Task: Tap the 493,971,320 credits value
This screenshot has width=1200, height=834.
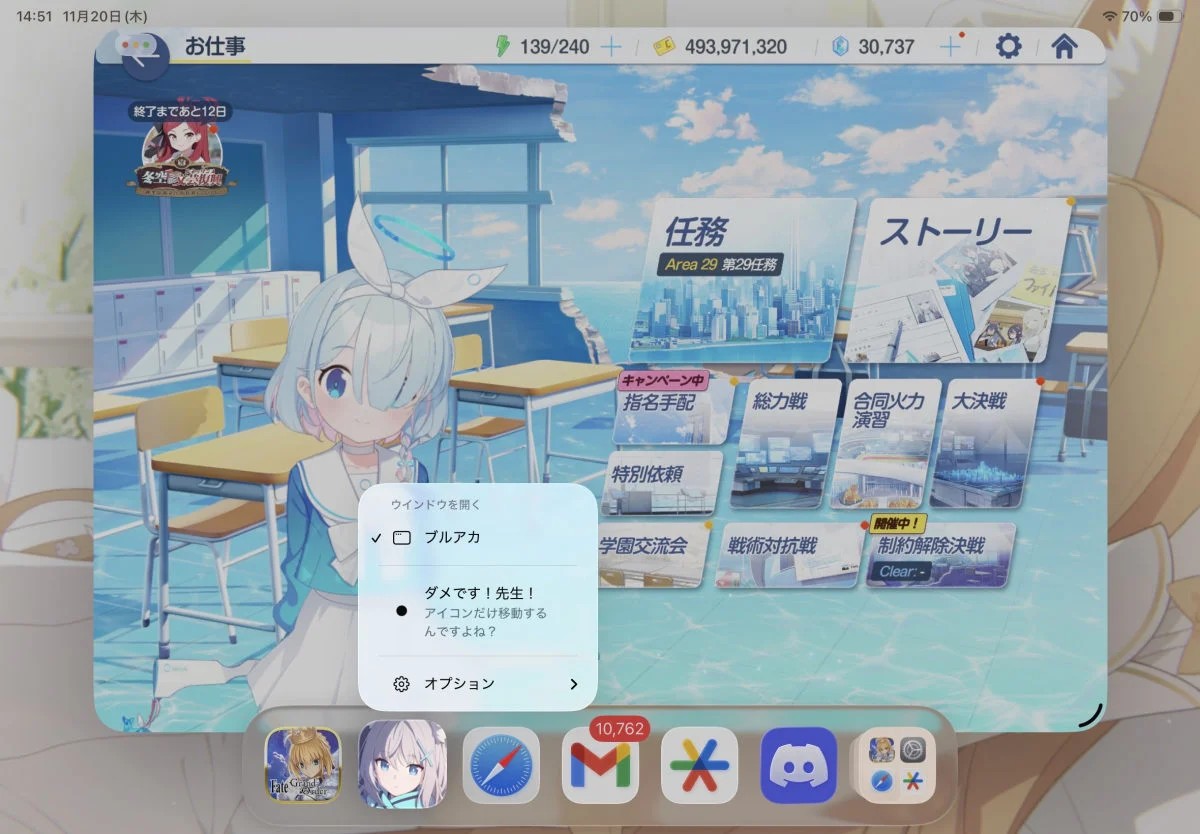Action: pos(735,46)
